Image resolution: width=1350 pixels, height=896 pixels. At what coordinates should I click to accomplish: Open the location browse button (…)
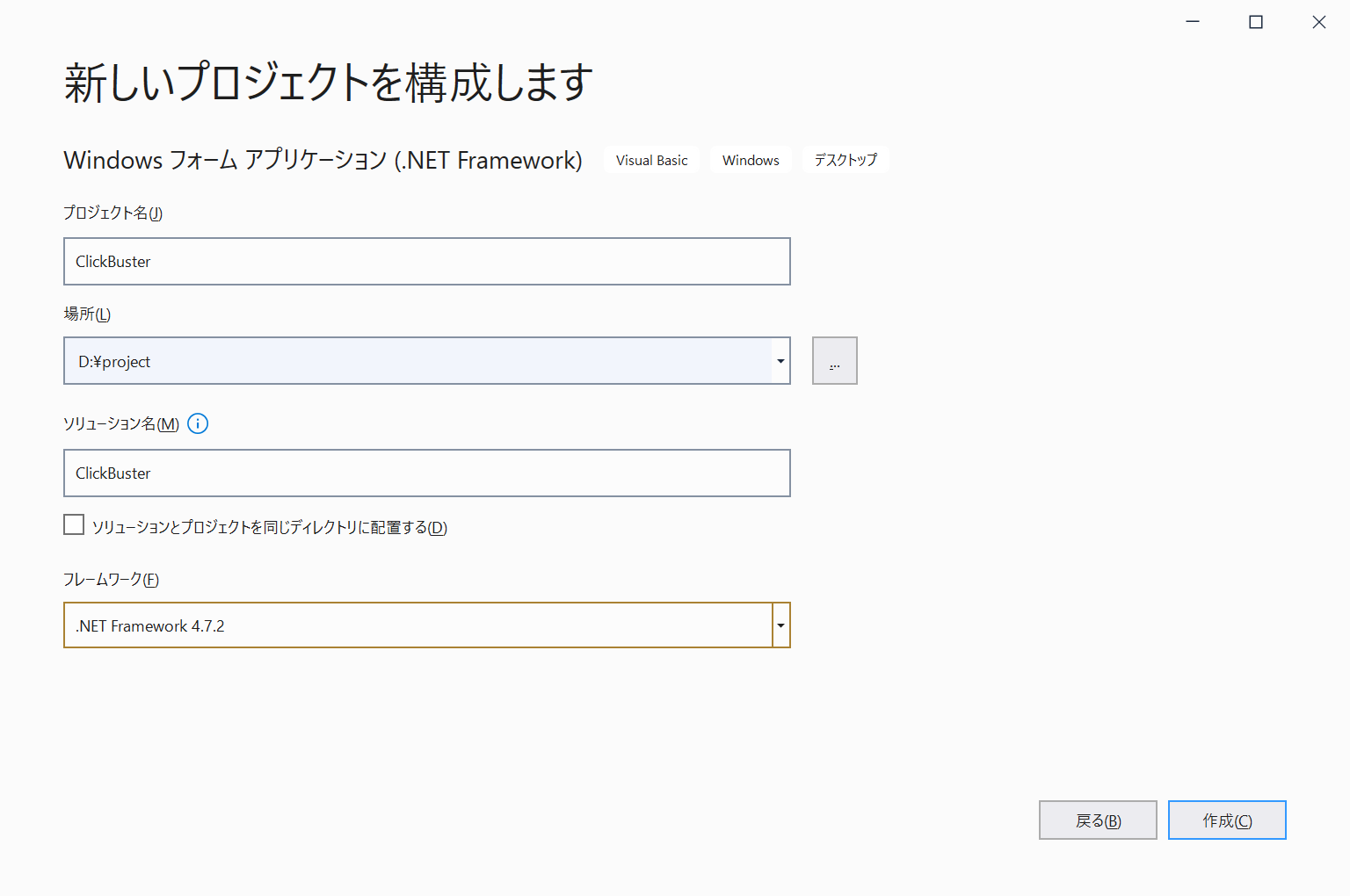pos(834,361)
